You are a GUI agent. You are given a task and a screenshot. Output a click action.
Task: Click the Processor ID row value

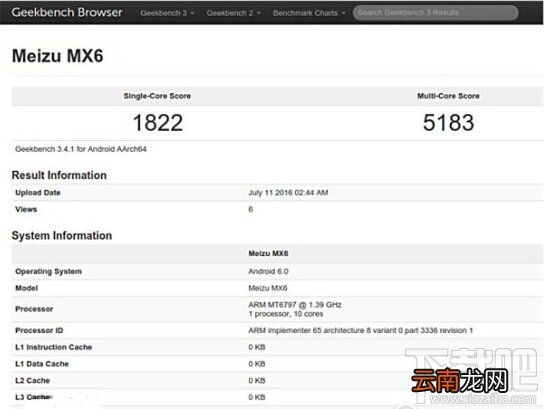(x=360, y=330)
